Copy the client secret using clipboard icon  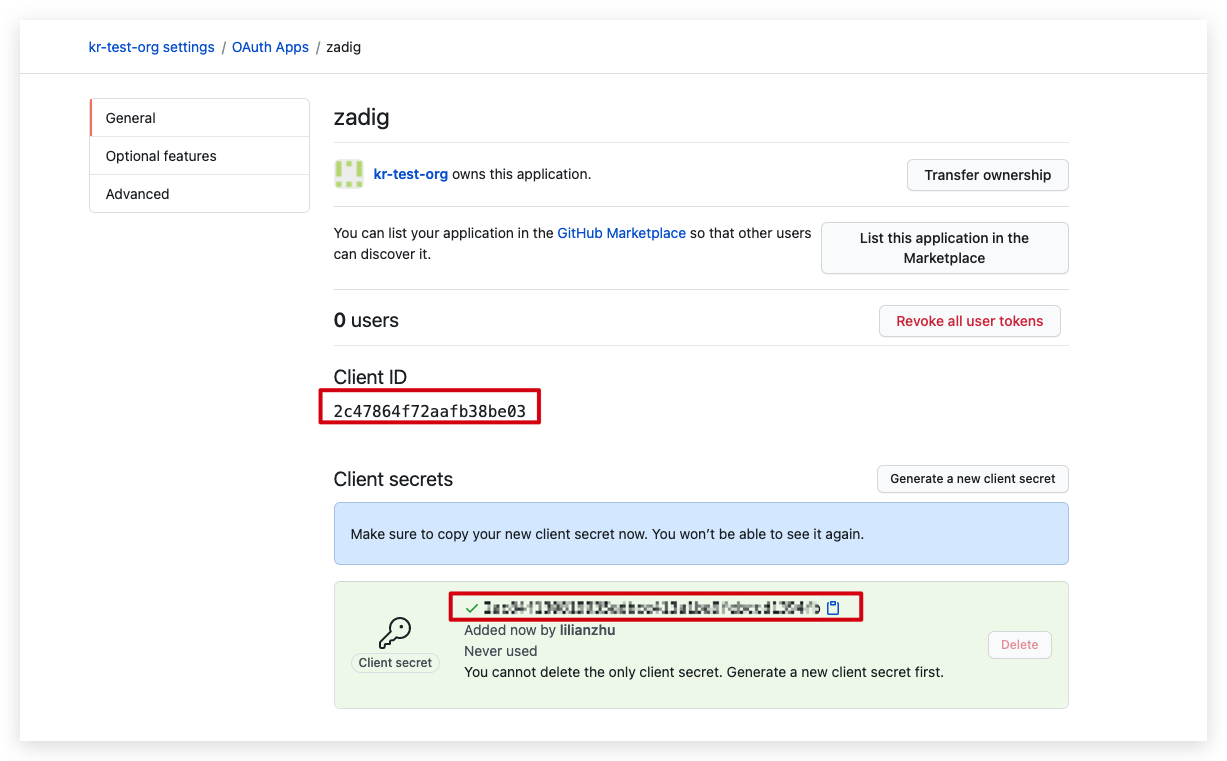click(833, 606)
